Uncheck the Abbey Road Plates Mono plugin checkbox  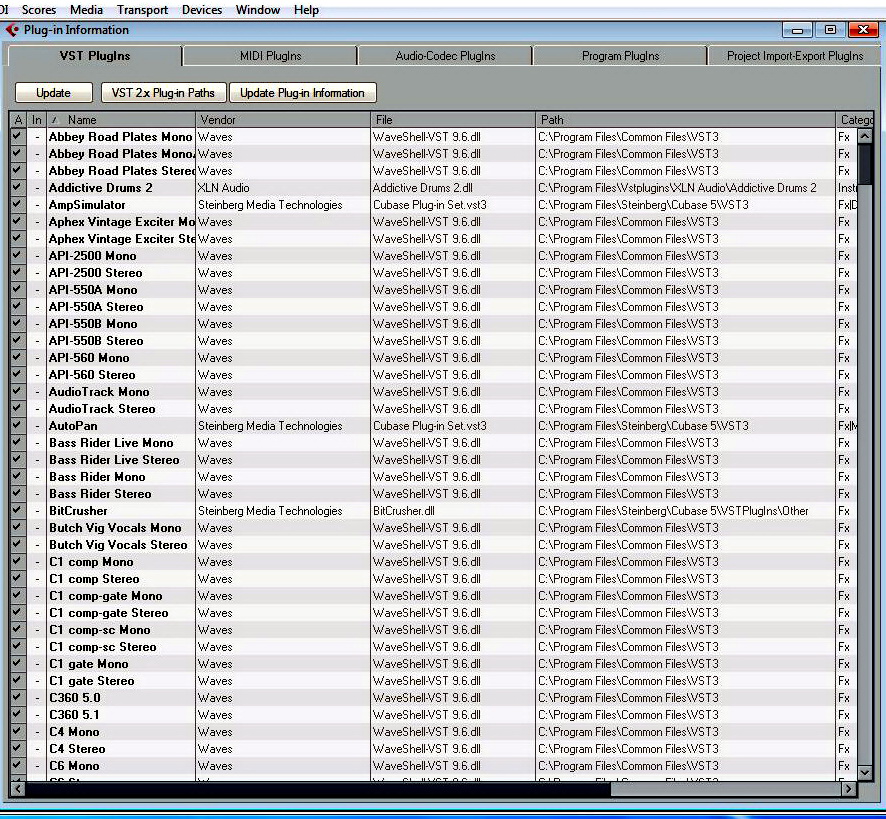[x=17, y=137]
